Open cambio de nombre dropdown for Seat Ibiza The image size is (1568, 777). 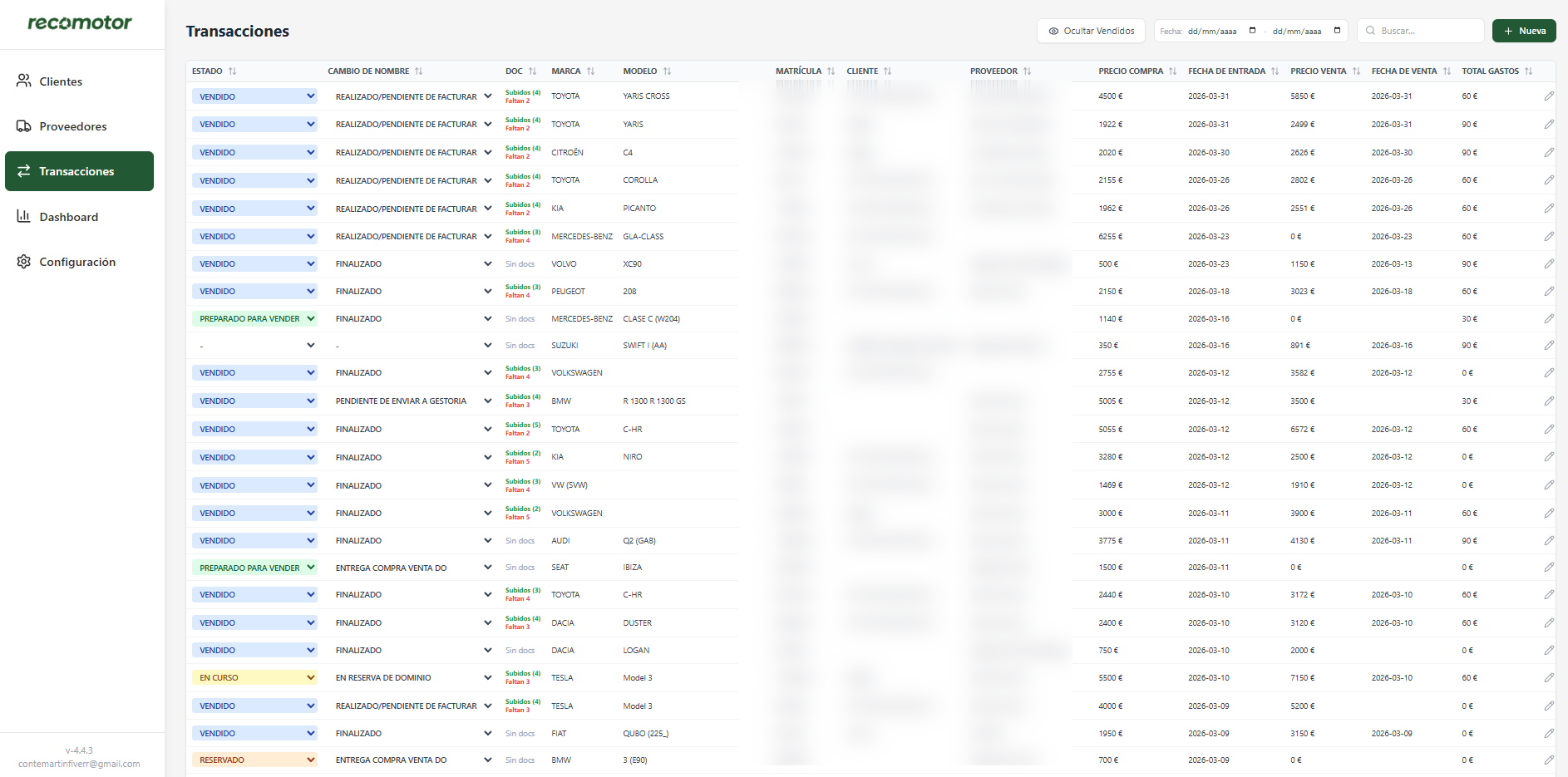pyautogui.click(x=413, y=568)
